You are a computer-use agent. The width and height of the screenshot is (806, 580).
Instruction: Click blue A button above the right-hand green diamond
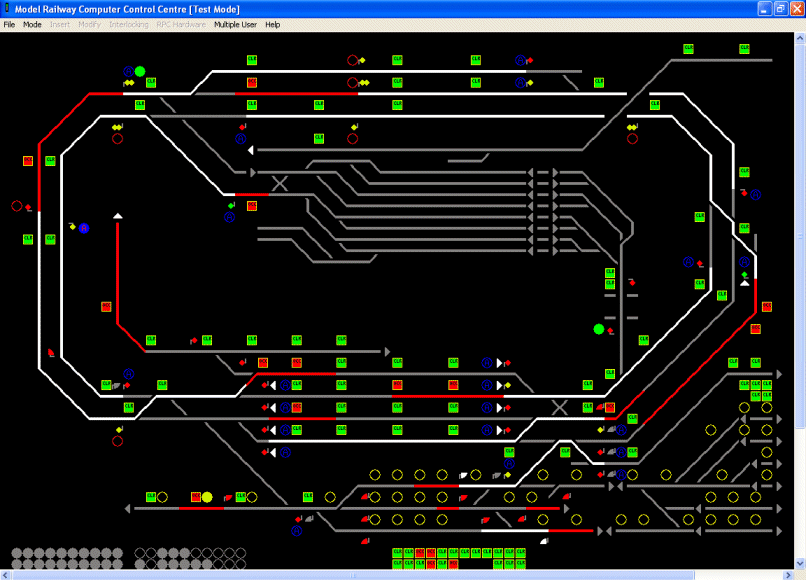point(744,262)
